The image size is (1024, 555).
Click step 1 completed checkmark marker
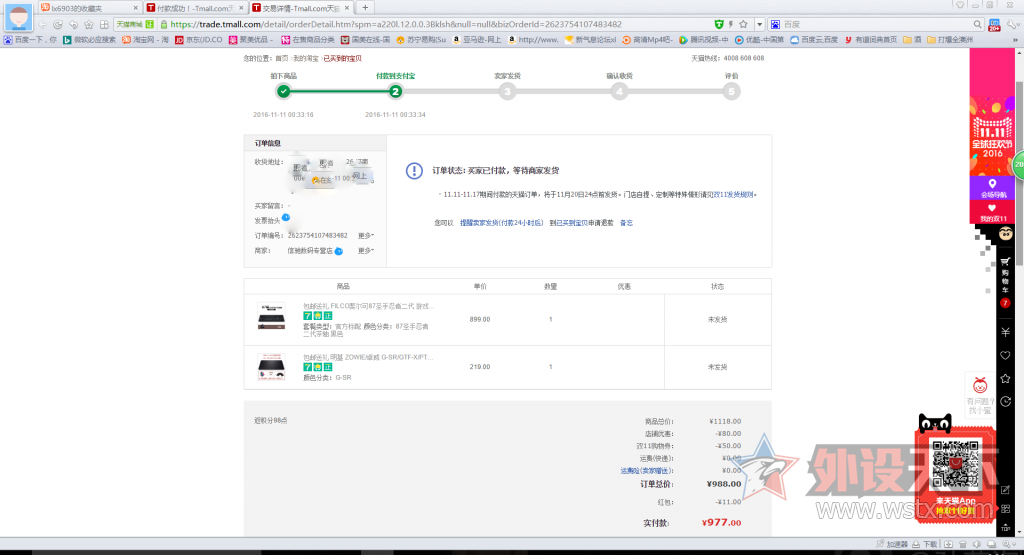(x=283, y=91)
